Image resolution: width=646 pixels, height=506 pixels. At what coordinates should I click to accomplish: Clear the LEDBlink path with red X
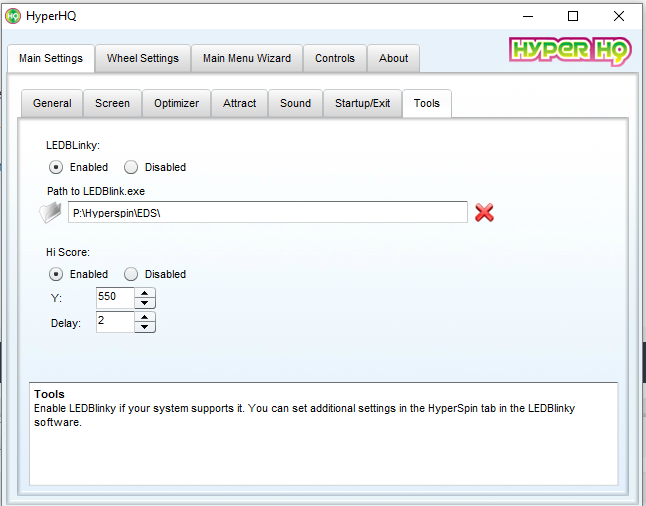(484, 213)
